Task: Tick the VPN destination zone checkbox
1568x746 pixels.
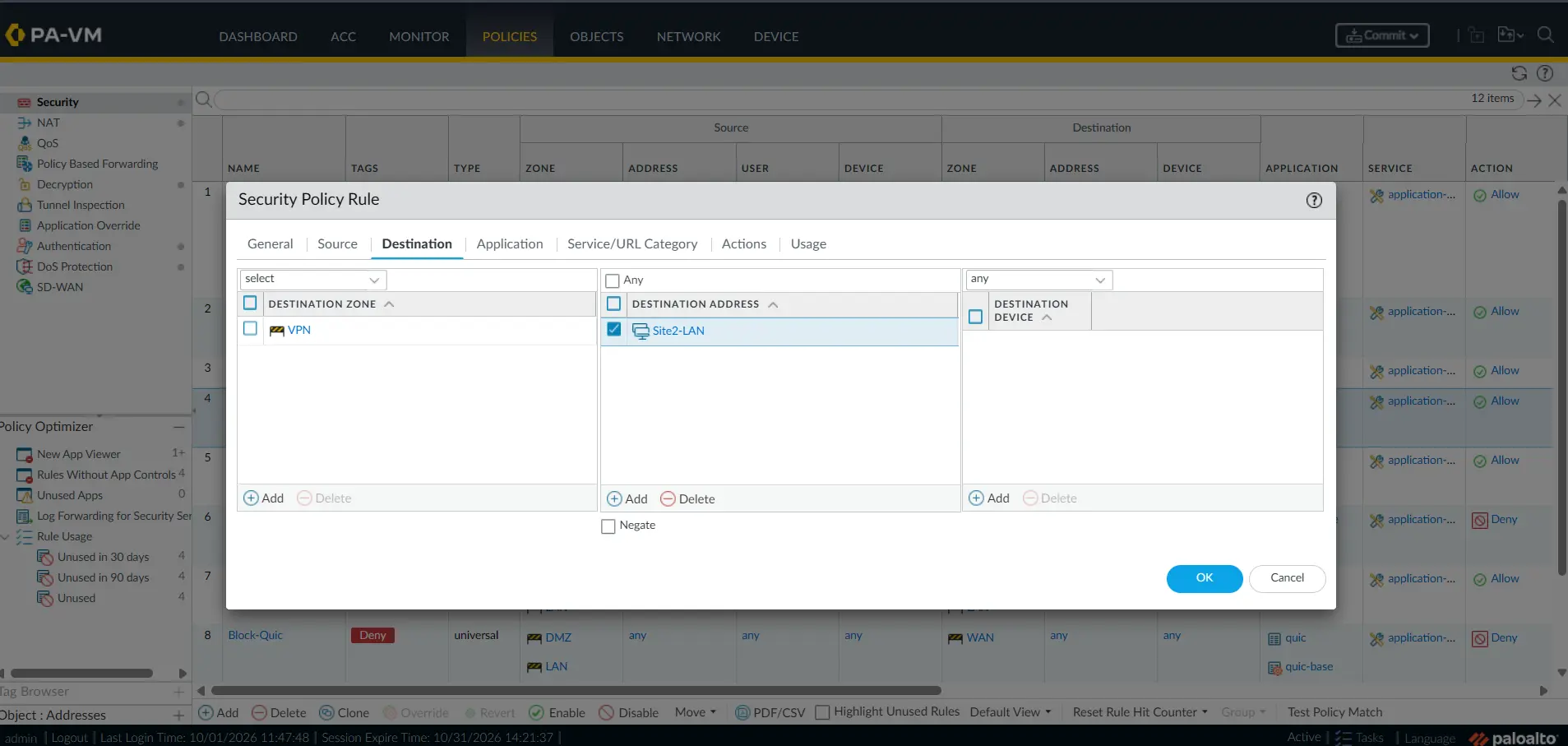Action: click(x=251, y=328)
